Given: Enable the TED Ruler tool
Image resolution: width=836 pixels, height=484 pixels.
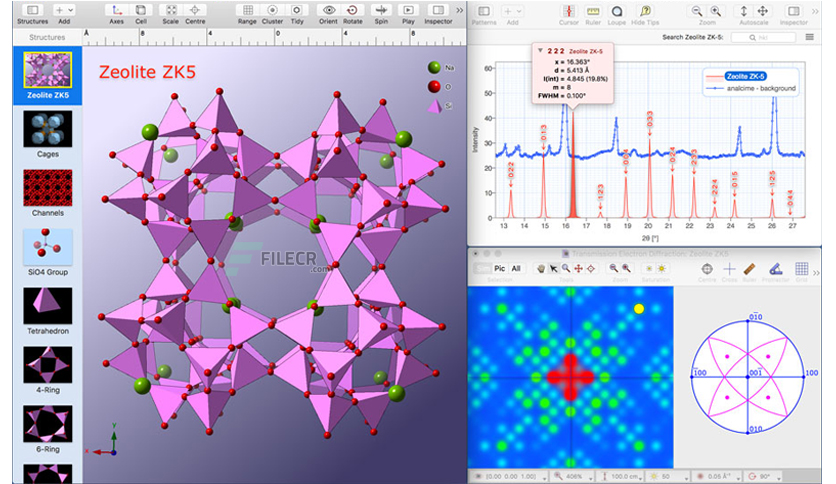Looking at the screenshot, I should point(750,268).
